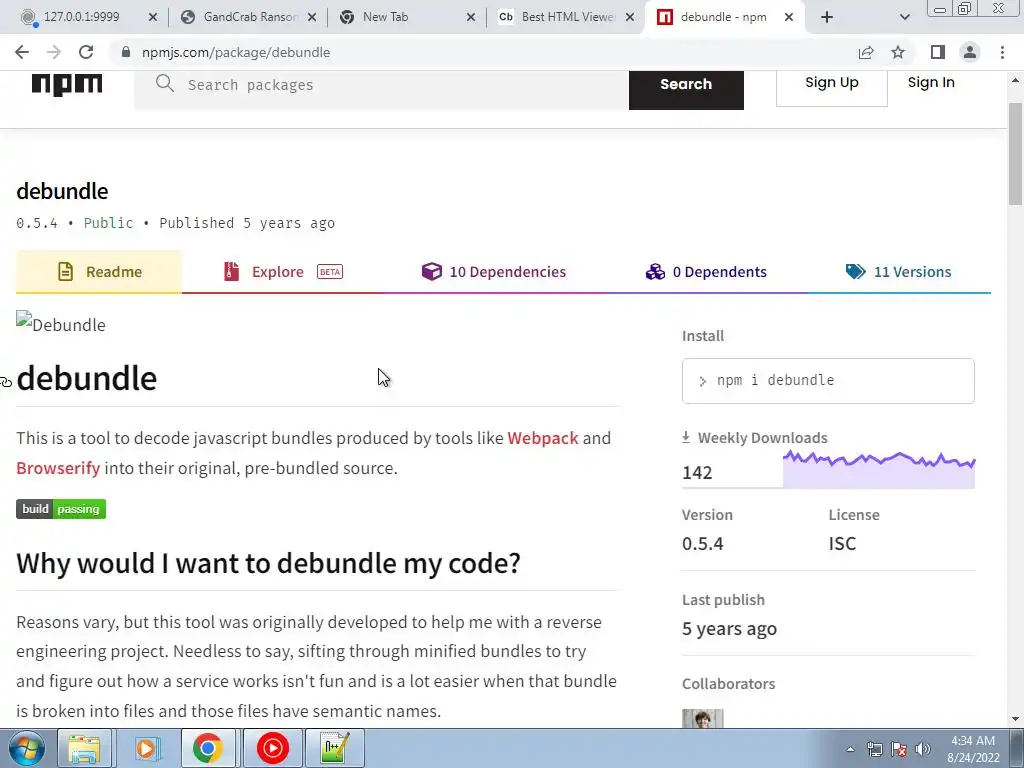Select the Readme tab
Viewport: 1024px width, 768px height.
point(99,272)
